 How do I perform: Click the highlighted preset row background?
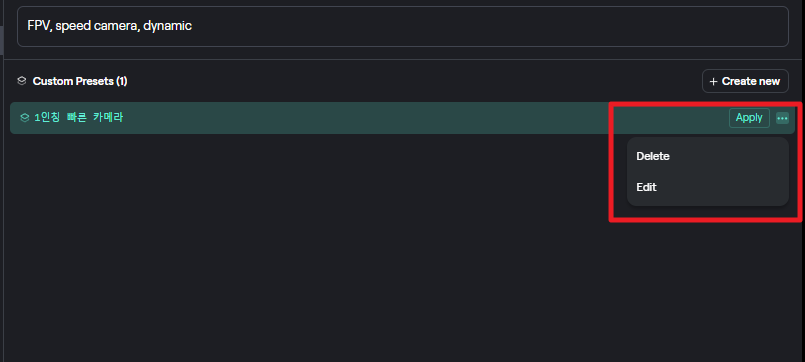359,118
